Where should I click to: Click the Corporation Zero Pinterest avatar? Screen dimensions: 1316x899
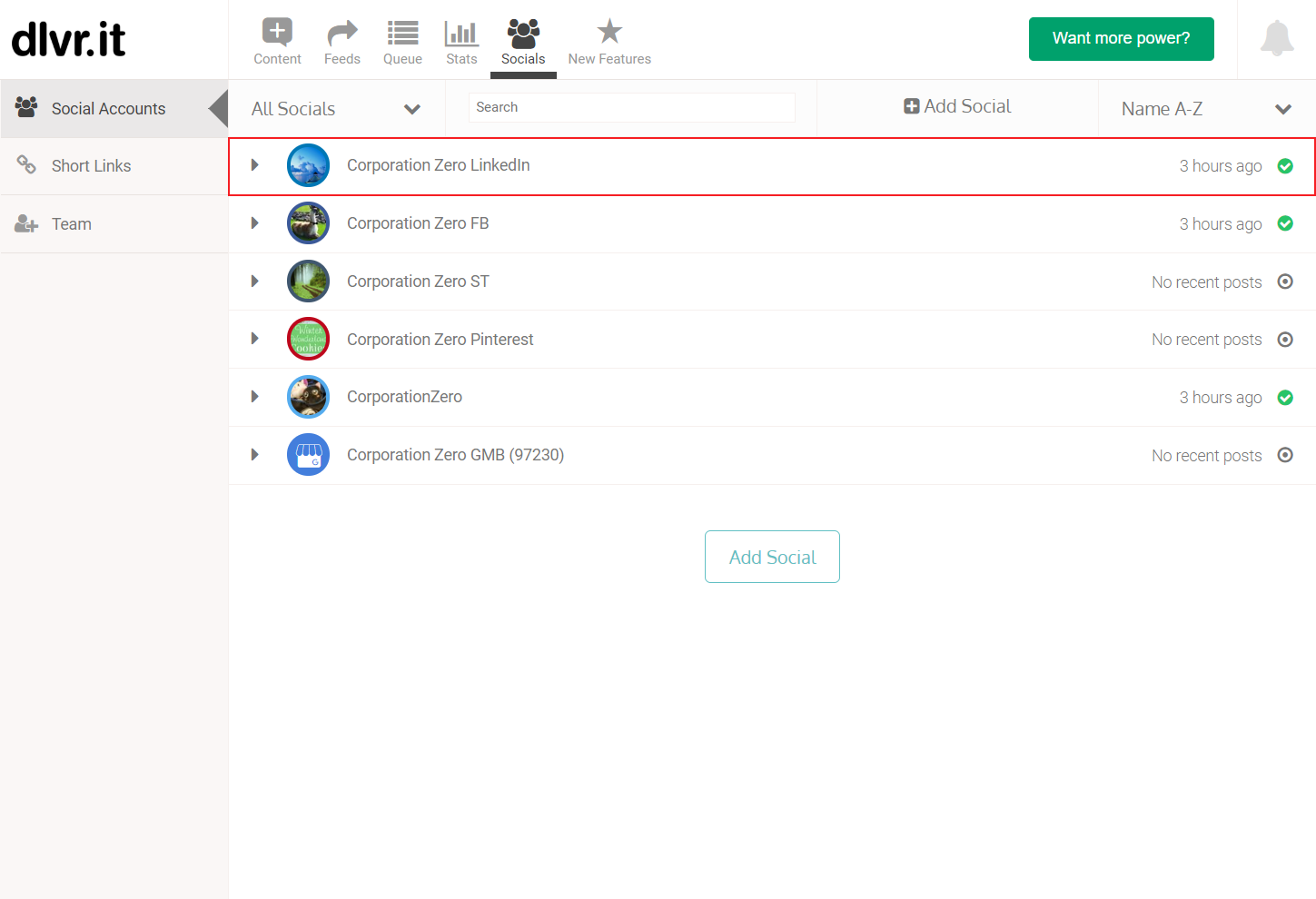[x=308, y=339]
